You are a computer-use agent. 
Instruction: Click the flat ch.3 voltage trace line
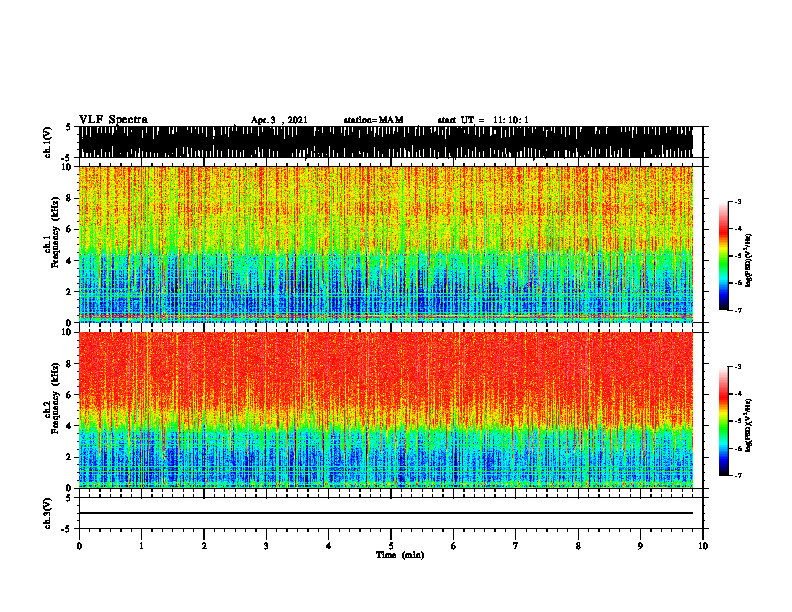385,513
